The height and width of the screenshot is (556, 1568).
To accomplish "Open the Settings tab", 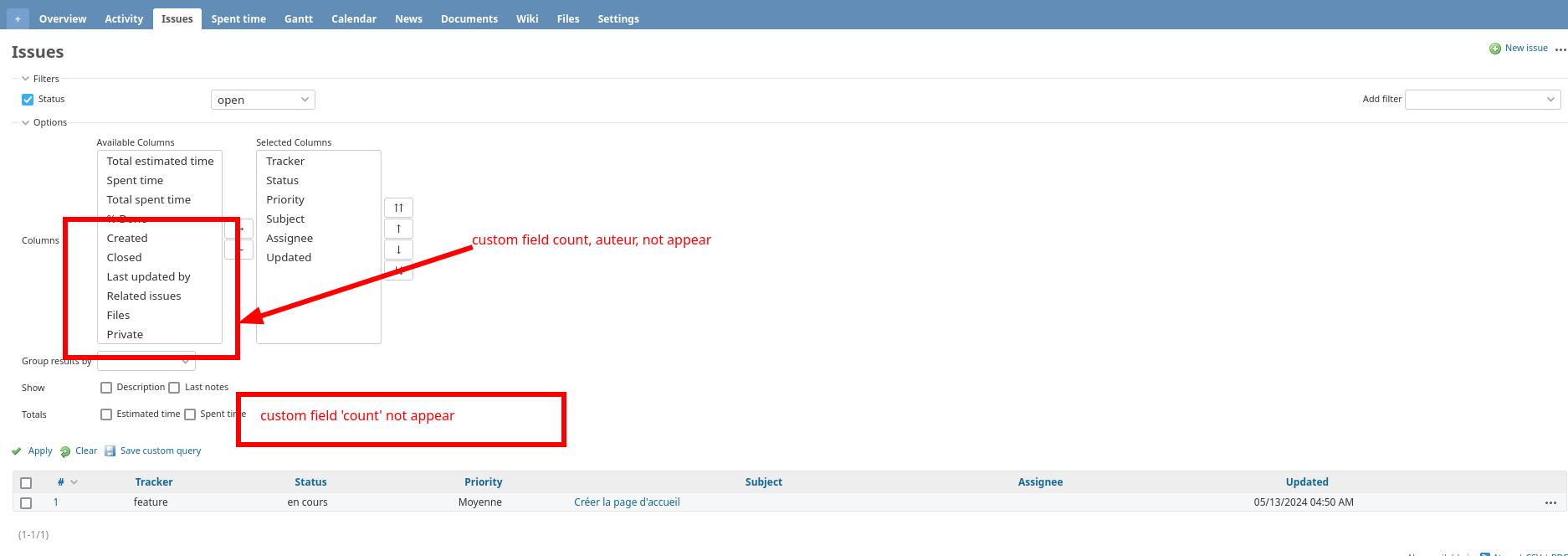I will [618, 18].
